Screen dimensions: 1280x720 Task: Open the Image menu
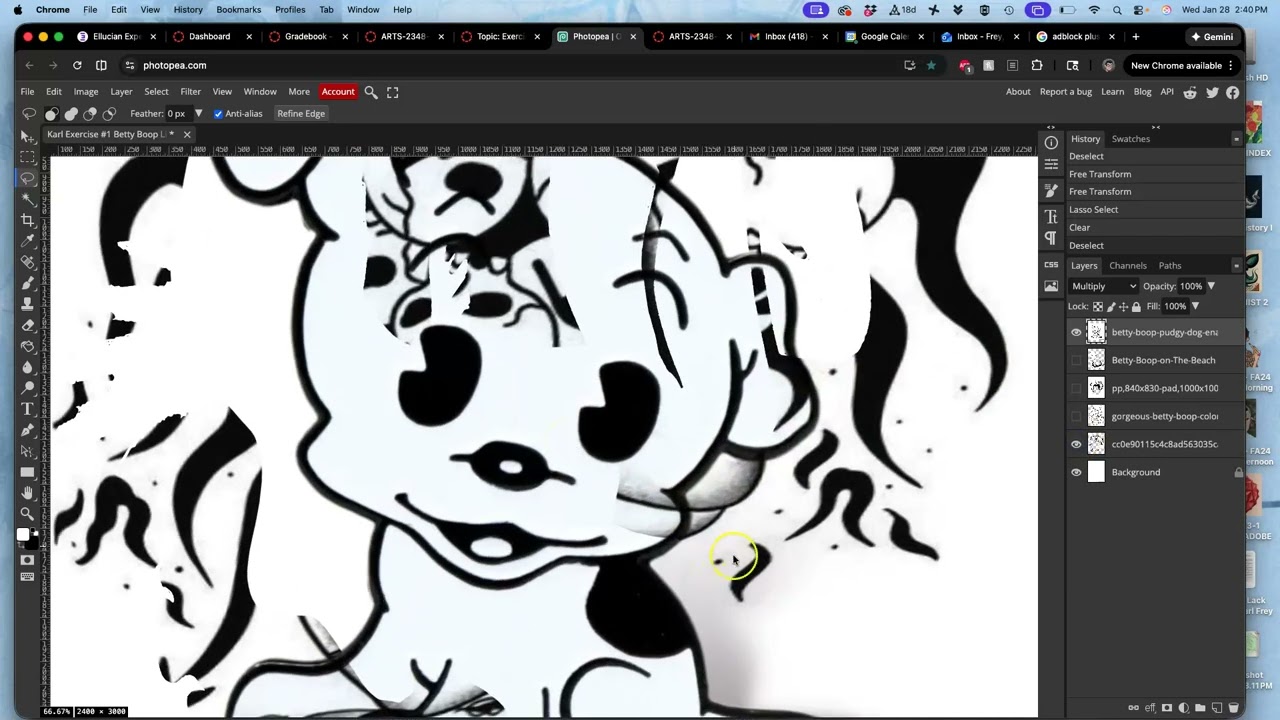[x=86, y=92]
